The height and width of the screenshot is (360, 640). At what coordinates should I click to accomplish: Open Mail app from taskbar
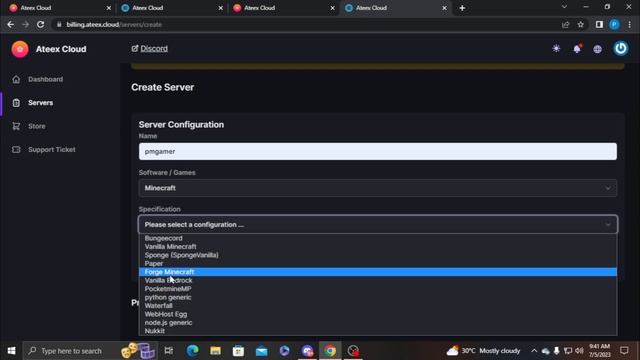point(261,351)
